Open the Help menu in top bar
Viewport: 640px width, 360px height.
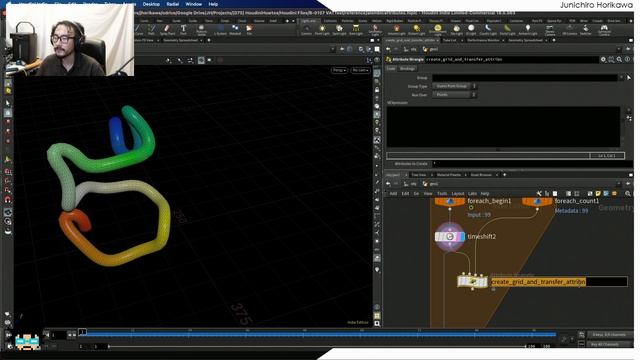[213, 4]
